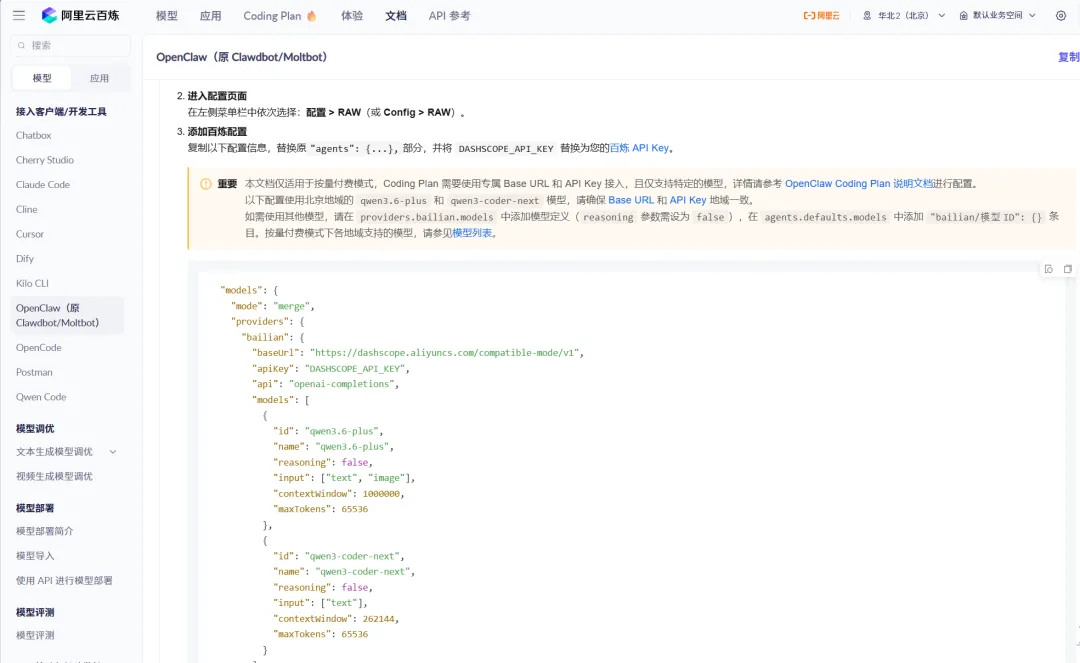1080x663 pixels.
Task: Open 应用 in the top navigation bar
Action: coord(211,15)
